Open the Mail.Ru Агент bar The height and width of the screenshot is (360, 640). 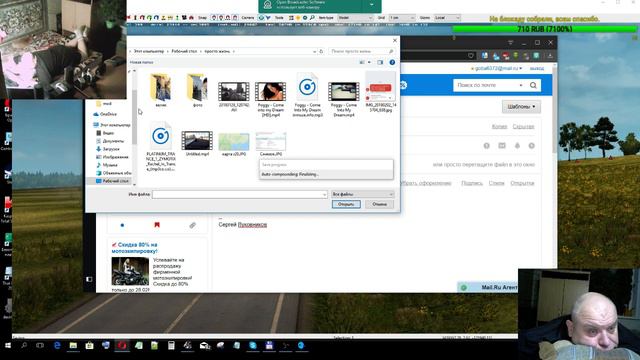(488, 287)
